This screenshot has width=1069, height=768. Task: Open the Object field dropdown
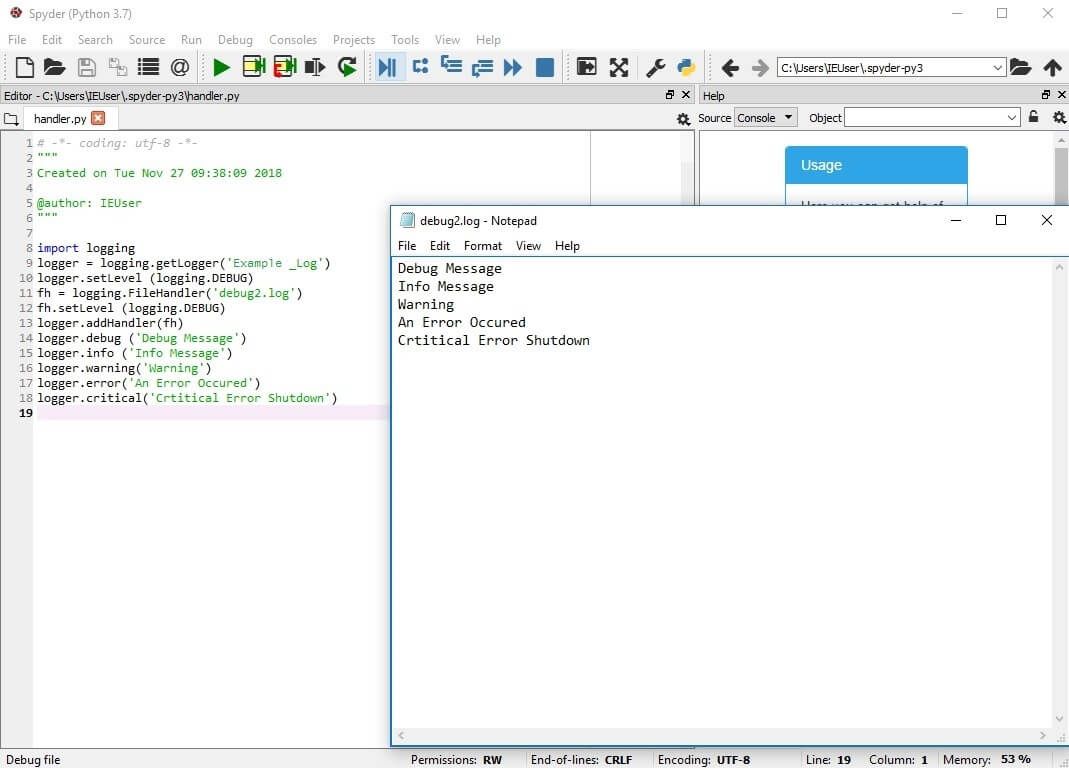click(1013, 117)
